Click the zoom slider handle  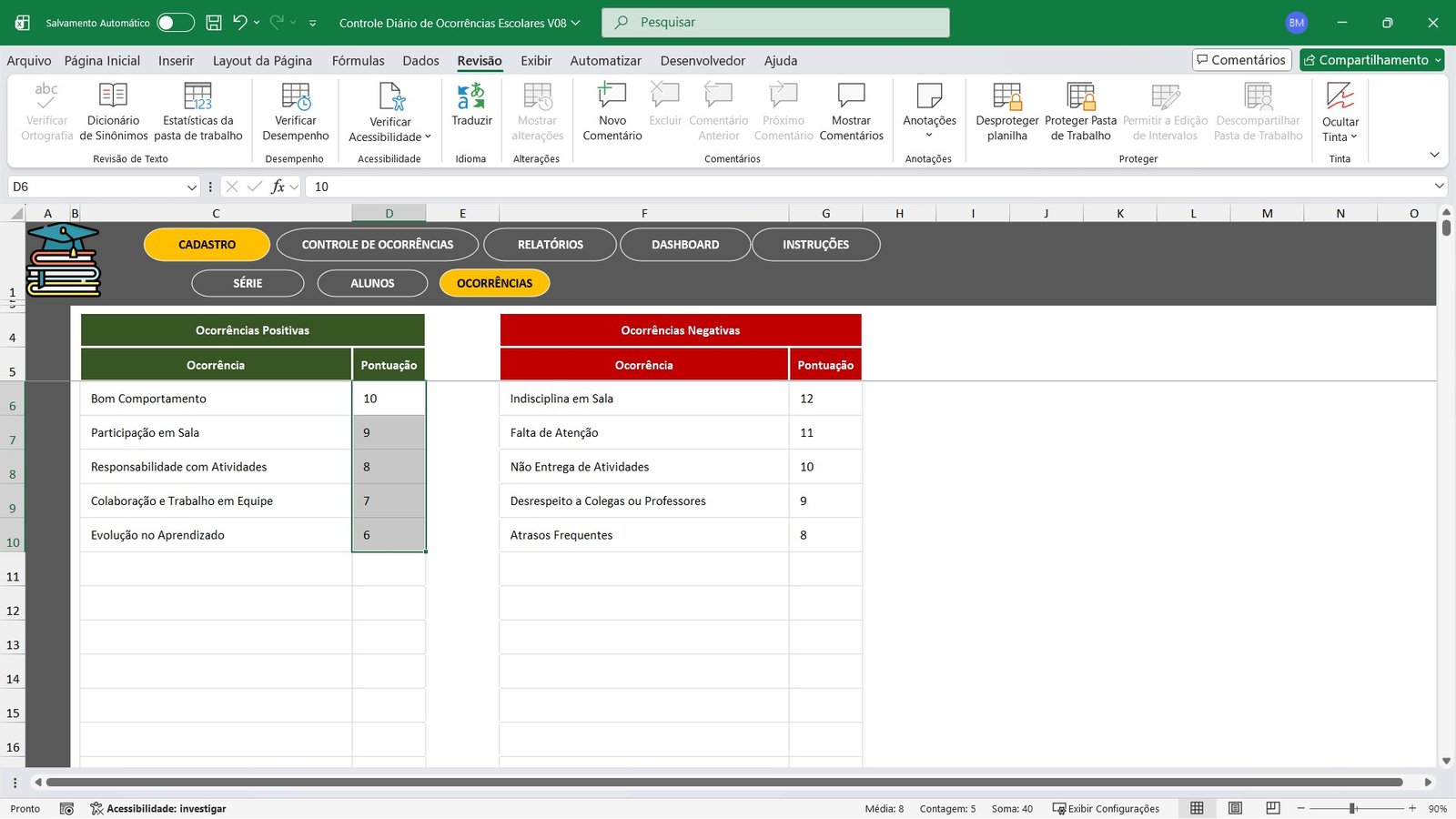pyautogui.click(x=1353, y=808)
